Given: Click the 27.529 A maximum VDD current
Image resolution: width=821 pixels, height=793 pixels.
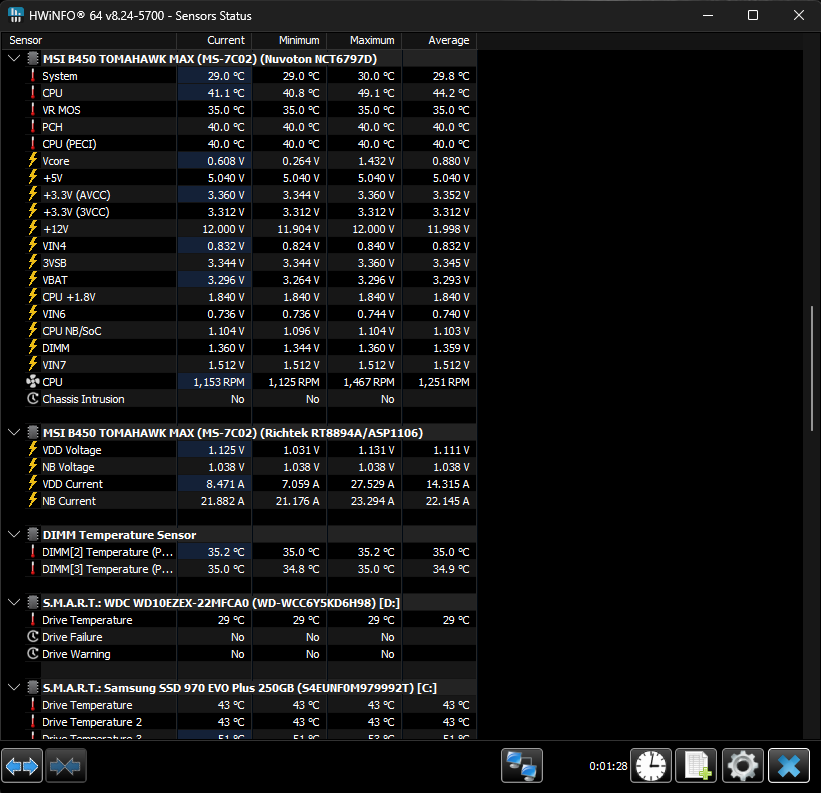Looking at the screenshot, I should 372,484.
